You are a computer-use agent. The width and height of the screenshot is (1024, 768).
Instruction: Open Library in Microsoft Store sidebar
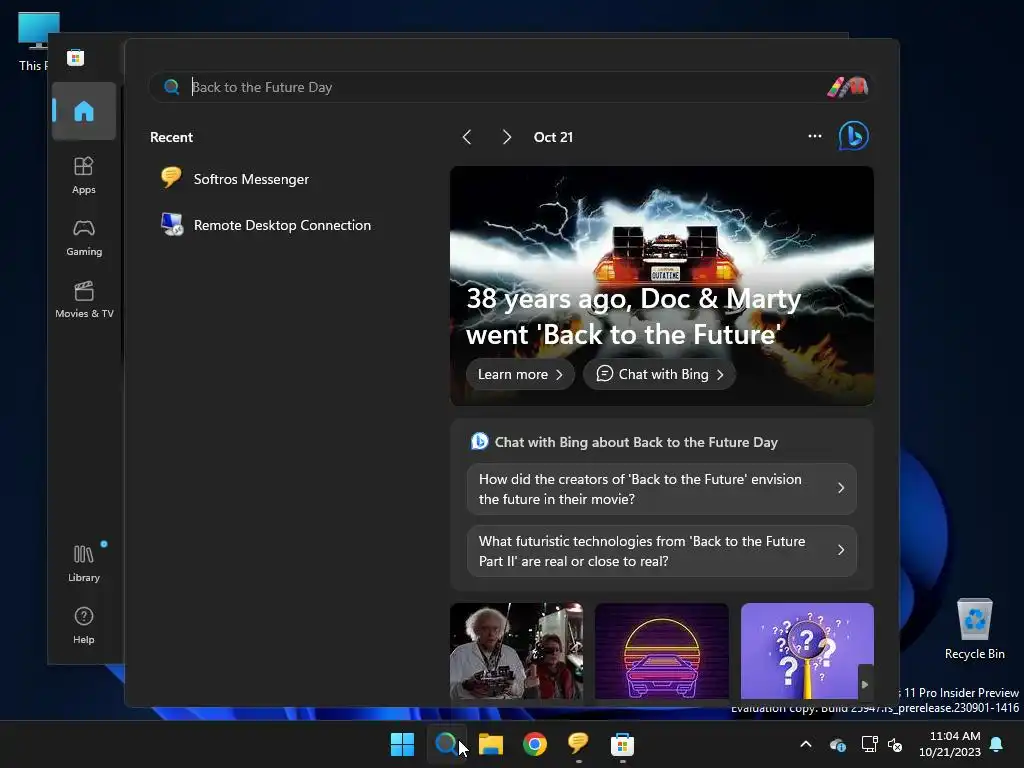click(x=84, y=564)
